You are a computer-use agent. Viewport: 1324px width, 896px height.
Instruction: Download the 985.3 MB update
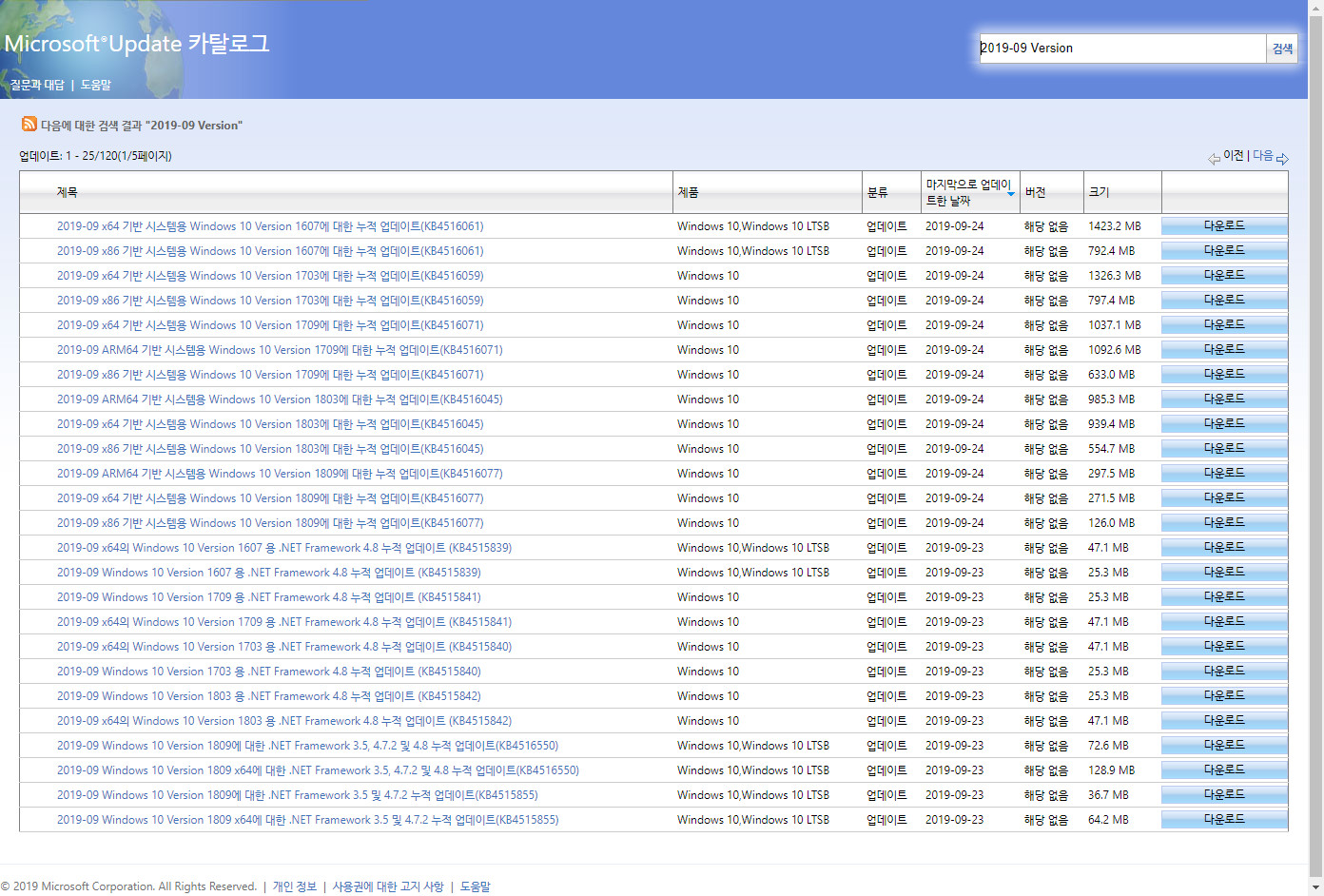1224,399
